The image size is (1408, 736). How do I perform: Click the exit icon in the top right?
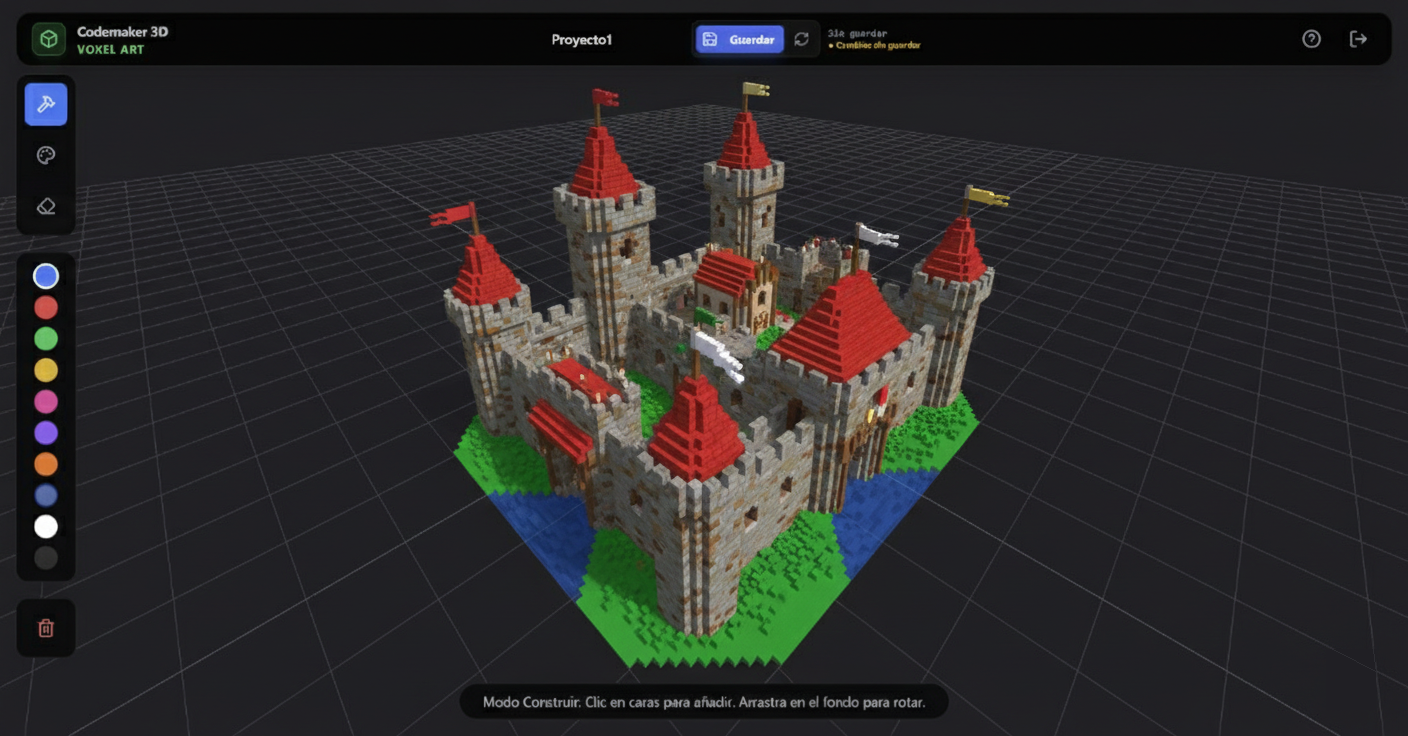click(x=1360, y=39)
